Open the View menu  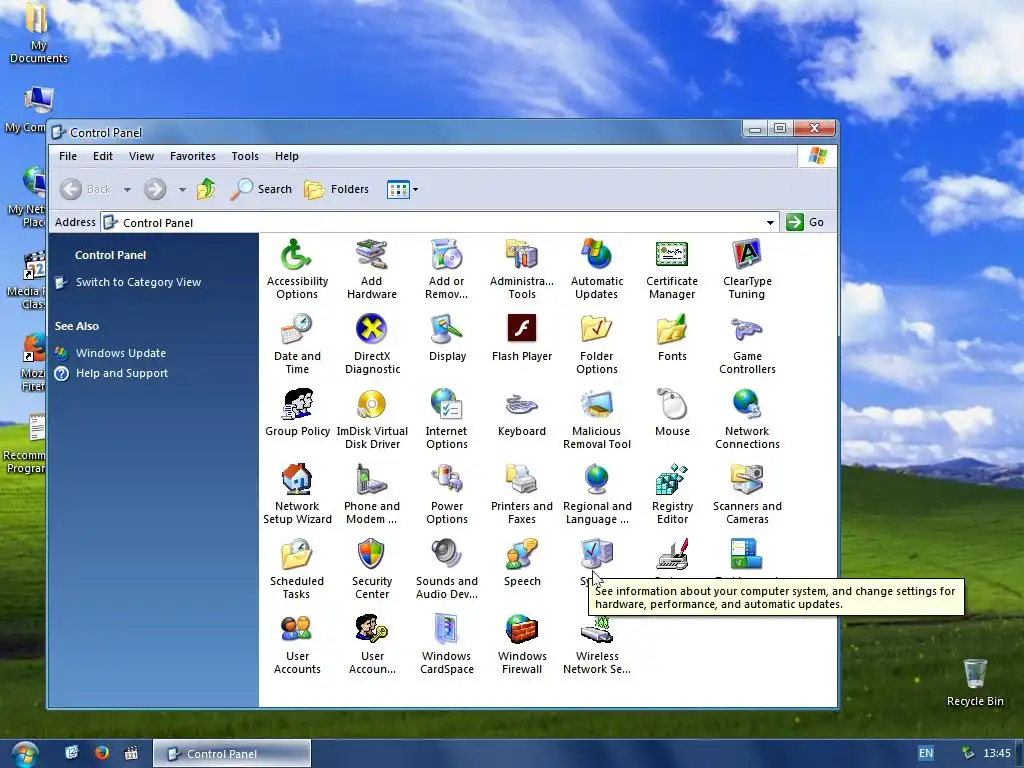141,156
